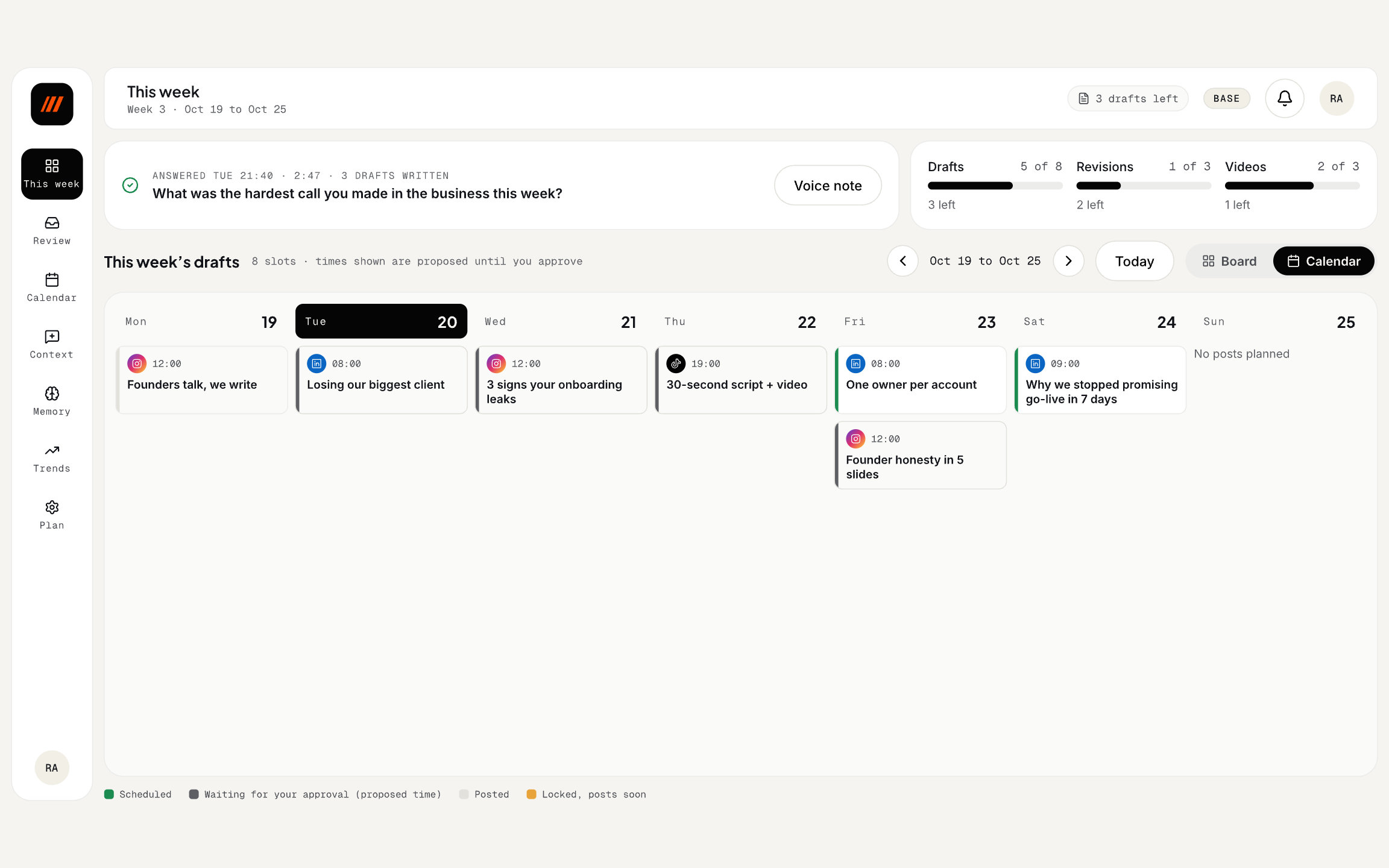Image resolution: width=1389 pixels, height=868 pixels.
Task: Go to previous week with left chevron
Action: [x=902, y=261]
